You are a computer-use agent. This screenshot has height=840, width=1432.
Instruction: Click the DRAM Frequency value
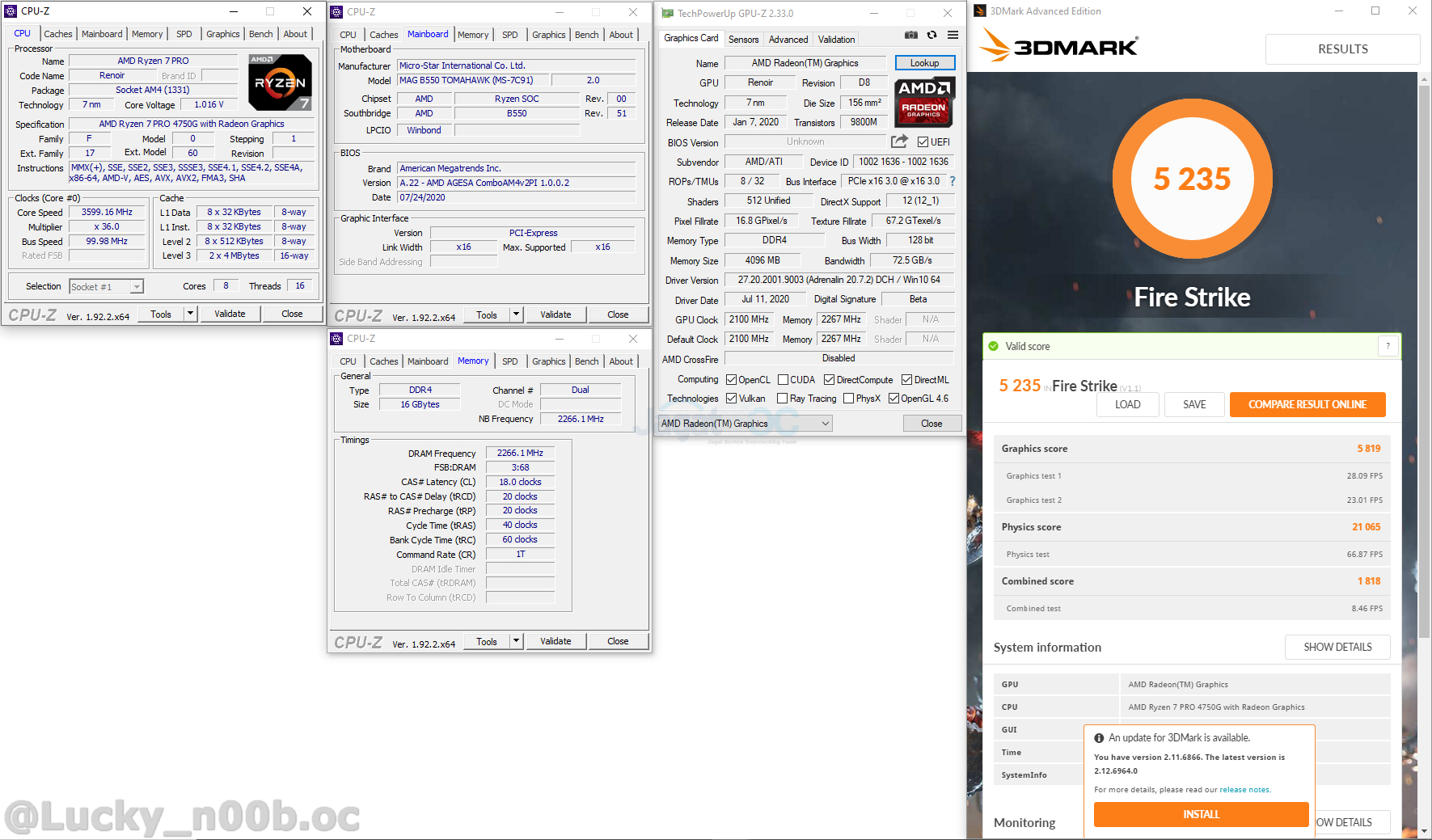[520, 454]
